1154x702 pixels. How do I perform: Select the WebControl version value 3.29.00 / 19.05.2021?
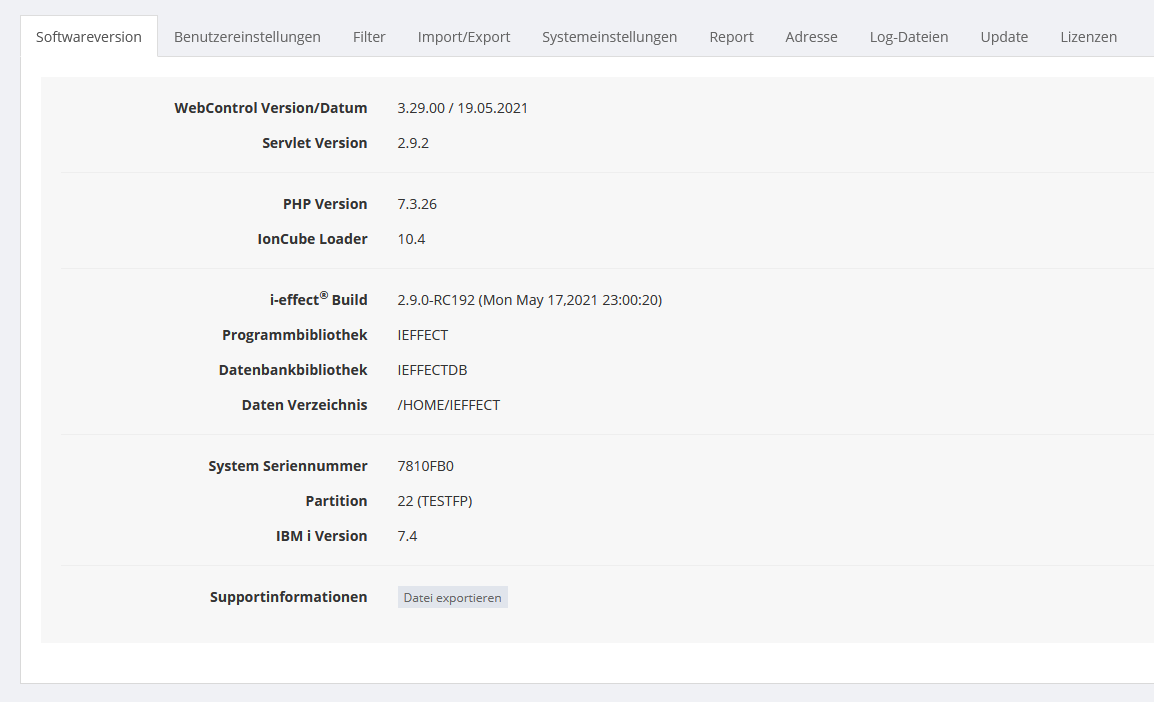(462, 108)
